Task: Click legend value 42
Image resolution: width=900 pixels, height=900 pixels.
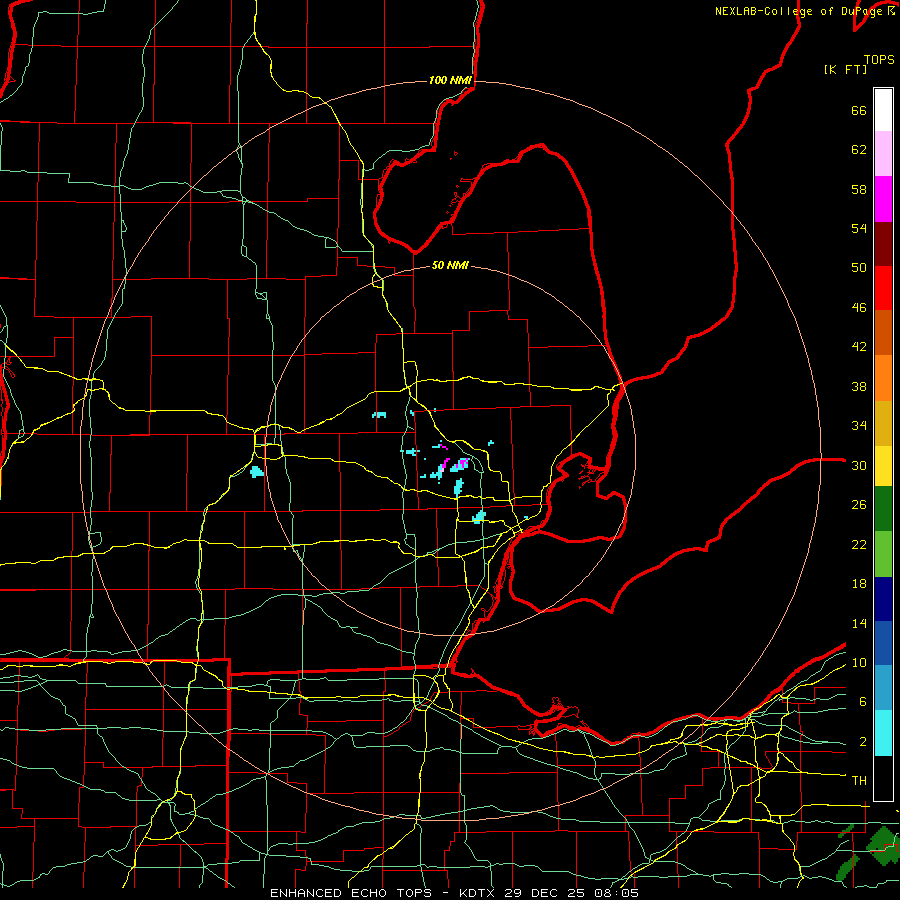Action: pos(859,347)
